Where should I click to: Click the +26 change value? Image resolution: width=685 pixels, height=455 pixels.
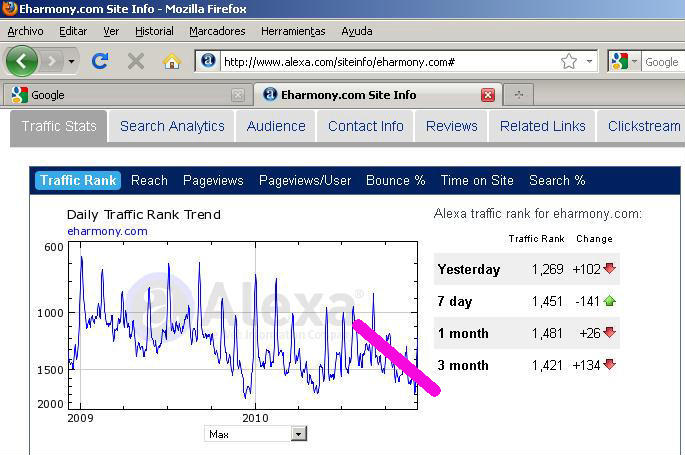(590, 333)
